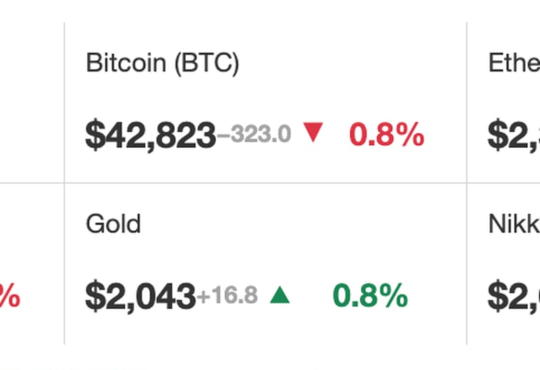Image resolution: width=540 pixels, height=370 pixels.
Task: Open the partially visible Nikkei label
Action: [514, 224]
